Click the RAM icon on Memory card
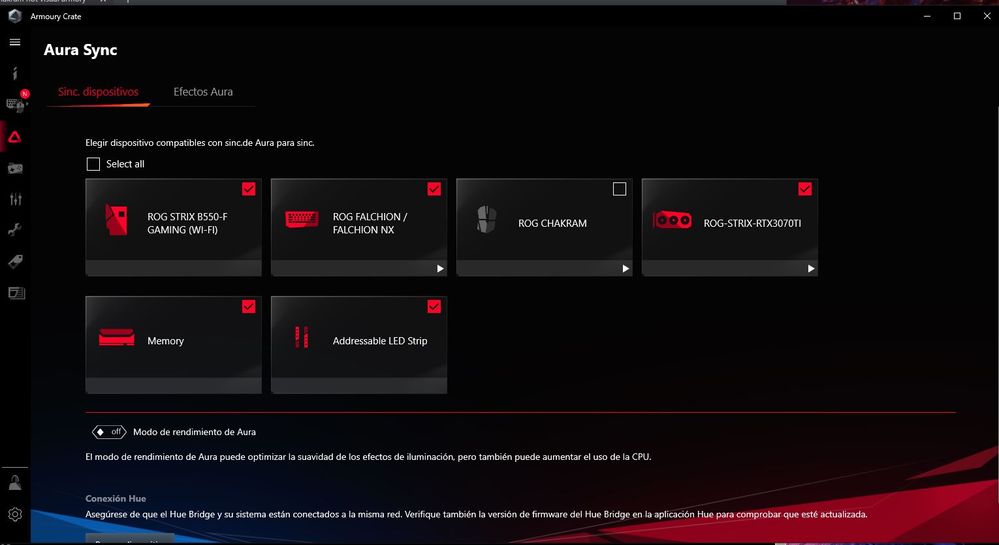The height and width of the screenshot is (545, 999). coord(117,337)
